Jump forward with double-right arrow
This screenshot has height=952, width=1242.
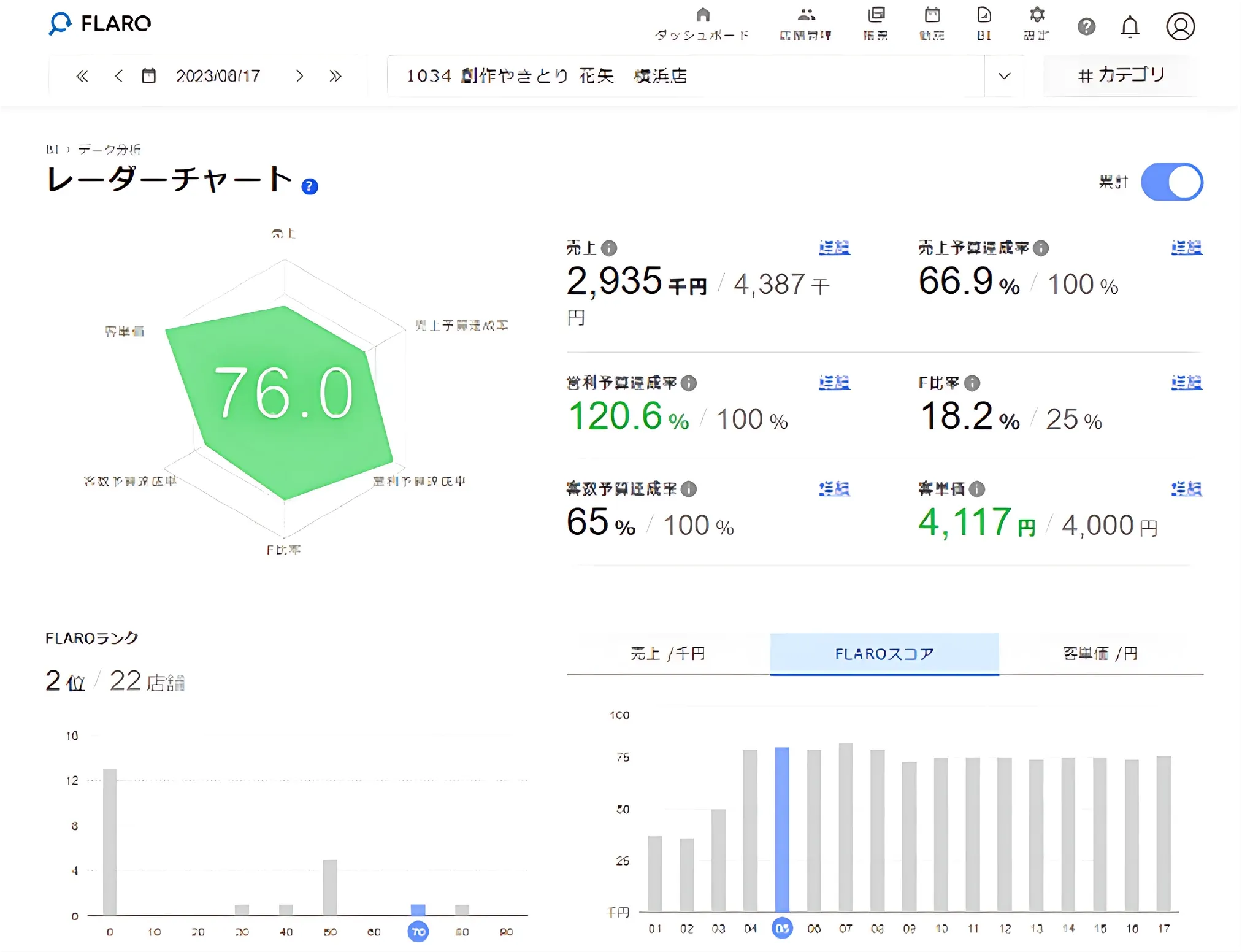[335, 76]
